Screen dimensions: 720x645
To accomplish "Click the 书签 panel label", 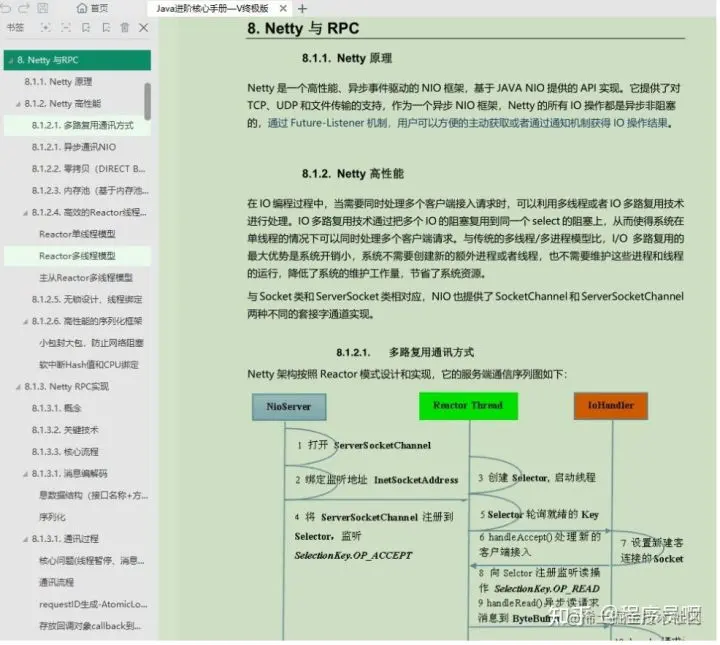I will (15, 28).
